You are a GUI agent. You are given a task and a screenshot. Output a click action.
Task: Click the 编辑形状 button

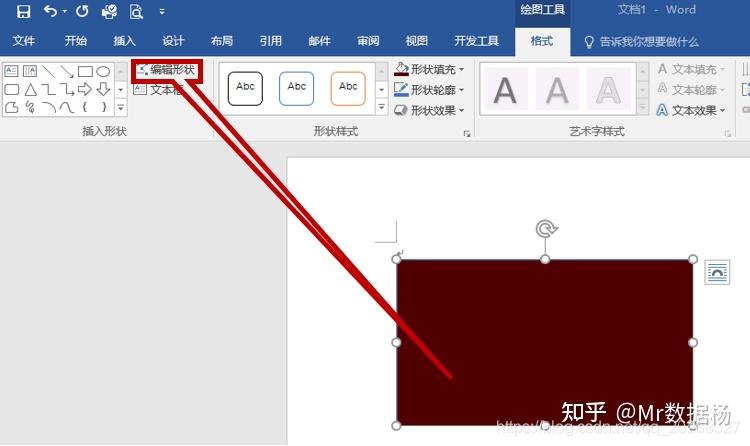[x=167, y=70]
